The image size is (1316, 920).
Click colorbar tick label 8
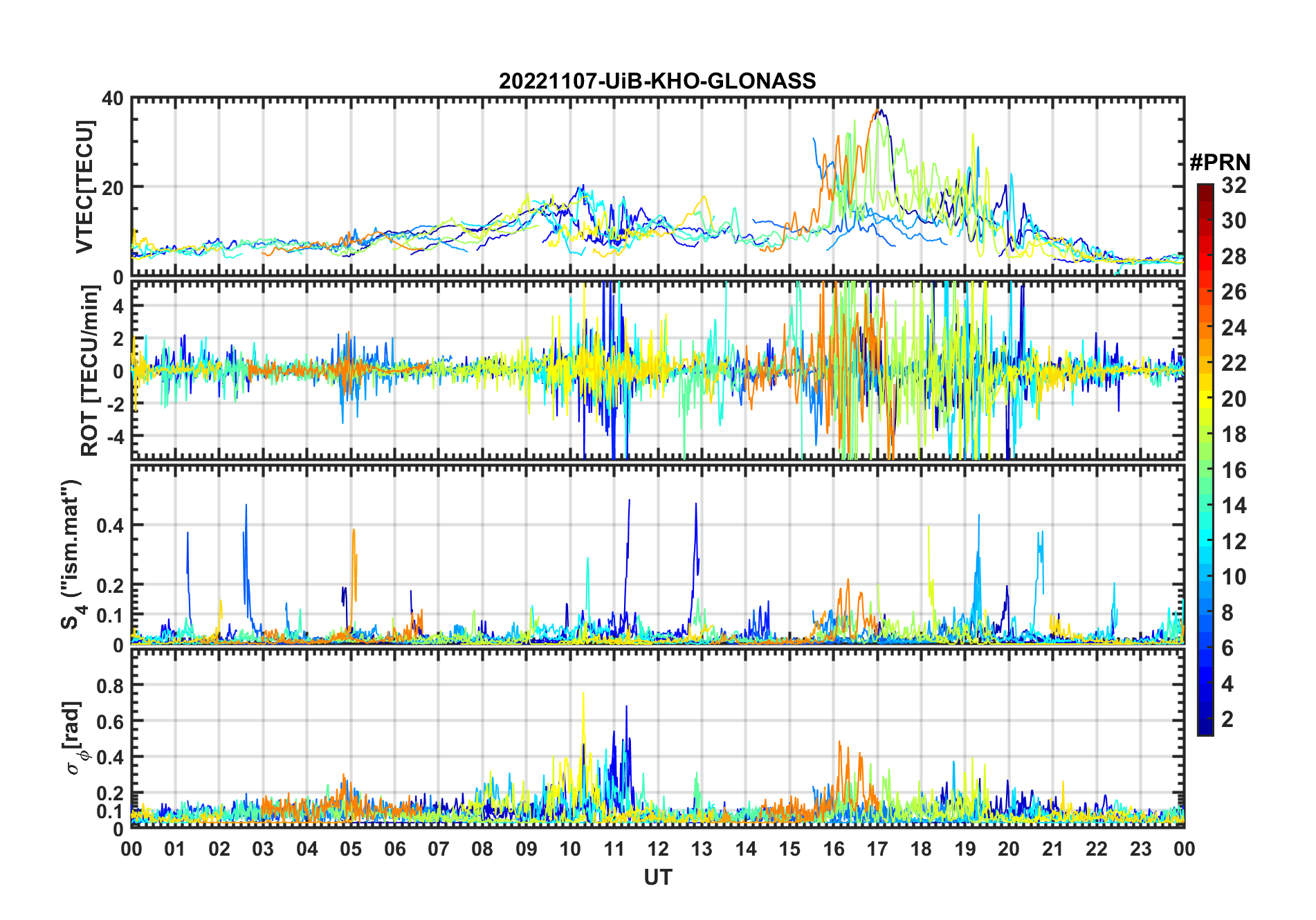pyautogui.click(x=1227, y=613)
